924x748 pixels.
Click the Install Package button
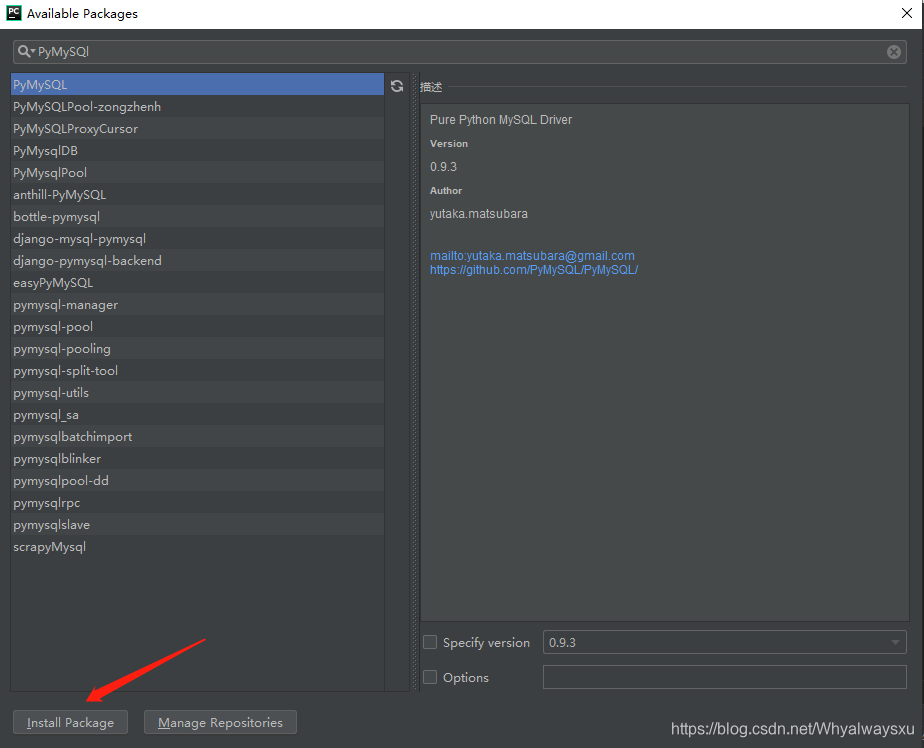[71, 722]
